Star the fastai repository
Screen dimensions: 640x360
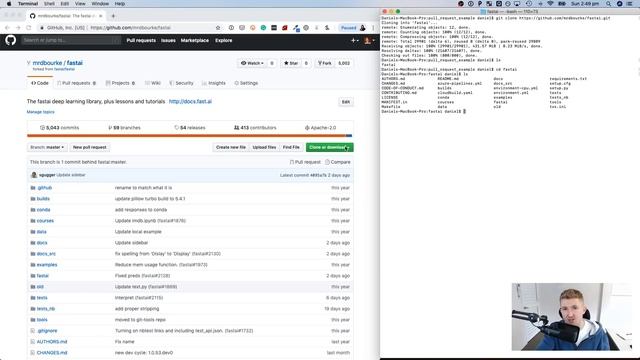click(x=291, y=63)
